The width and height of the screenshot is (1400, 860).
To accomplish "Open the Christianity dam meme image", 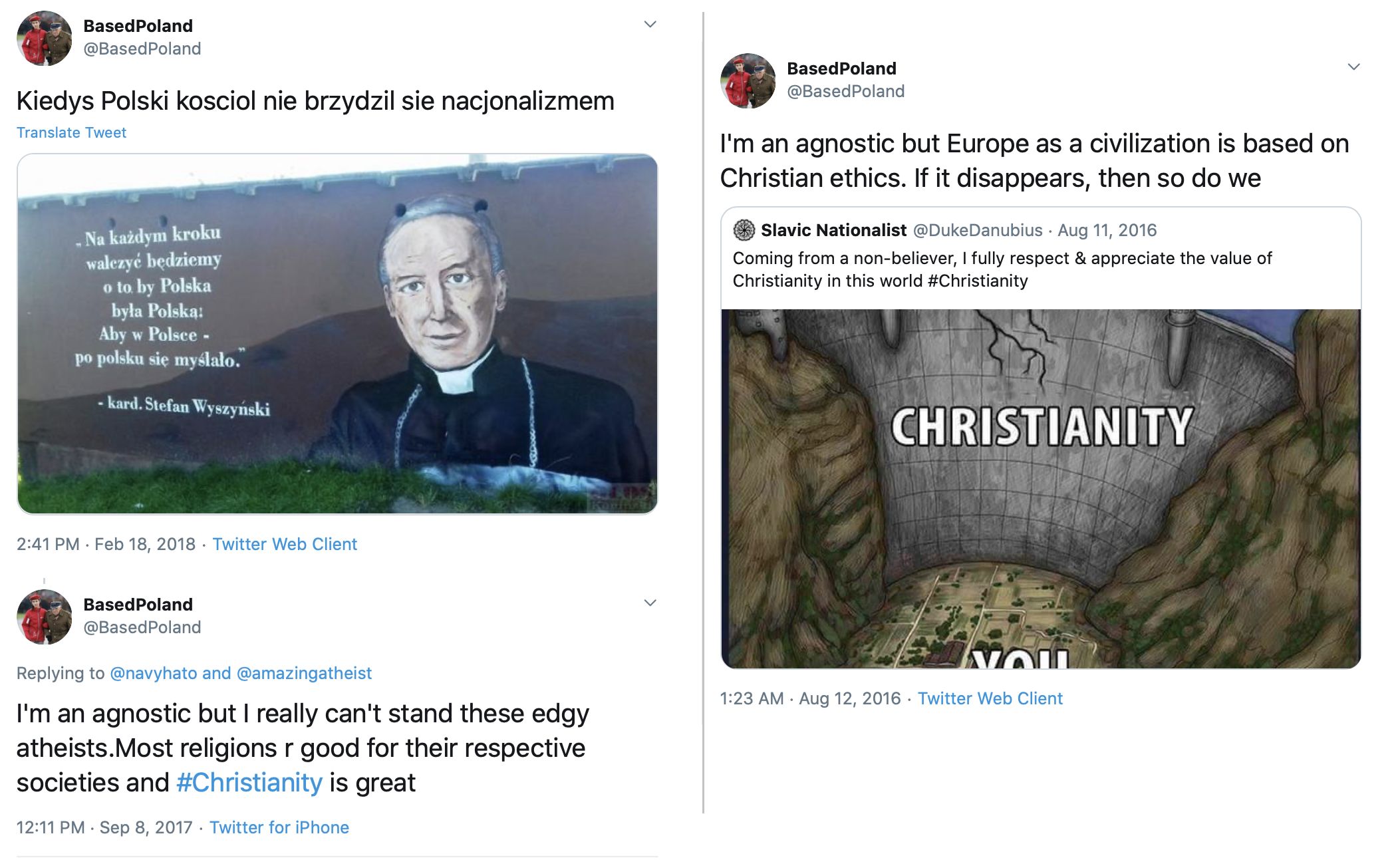I will tap(1041, 489).
